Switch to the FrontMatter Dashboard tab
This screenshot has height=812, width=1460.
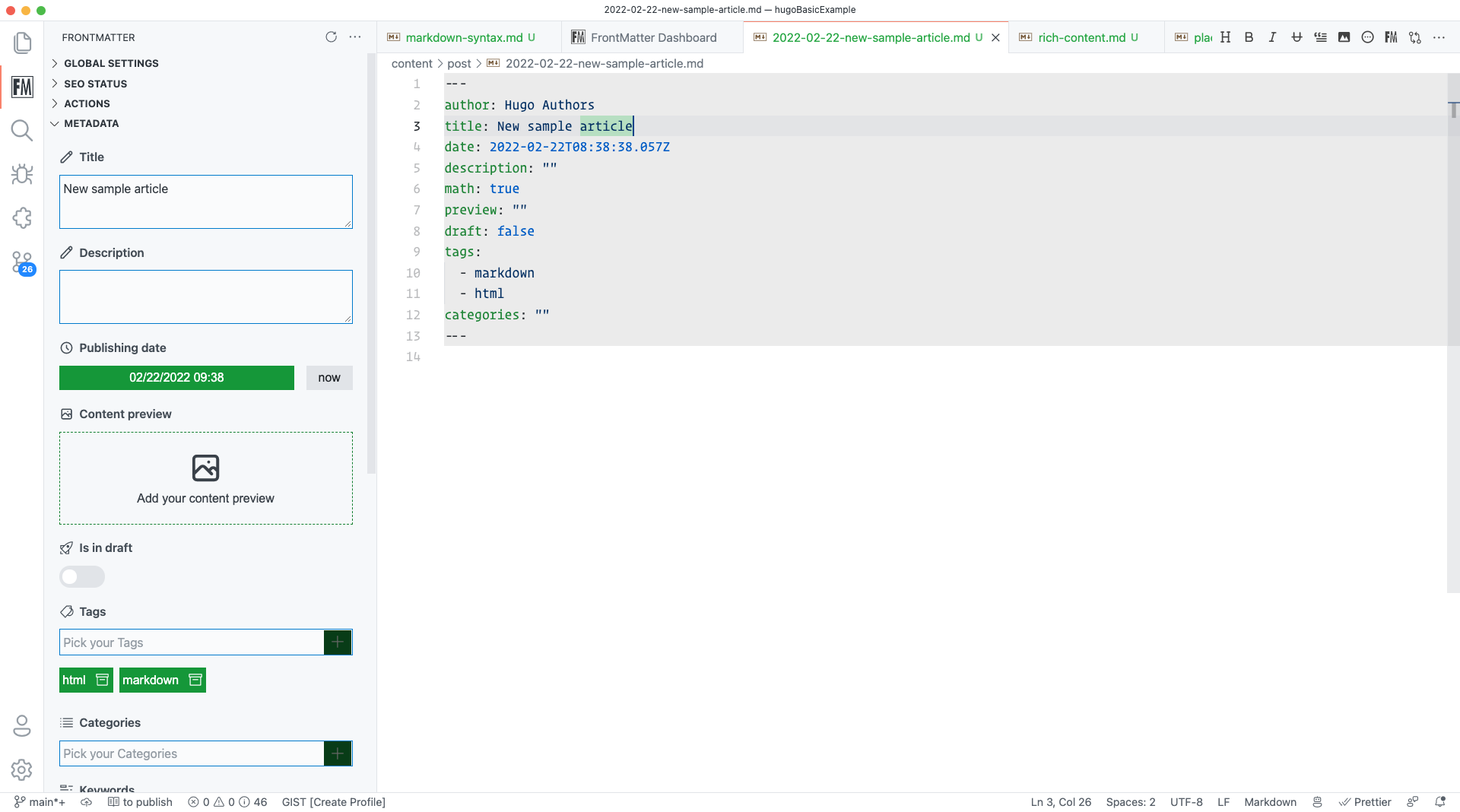[x=652, y=37]
